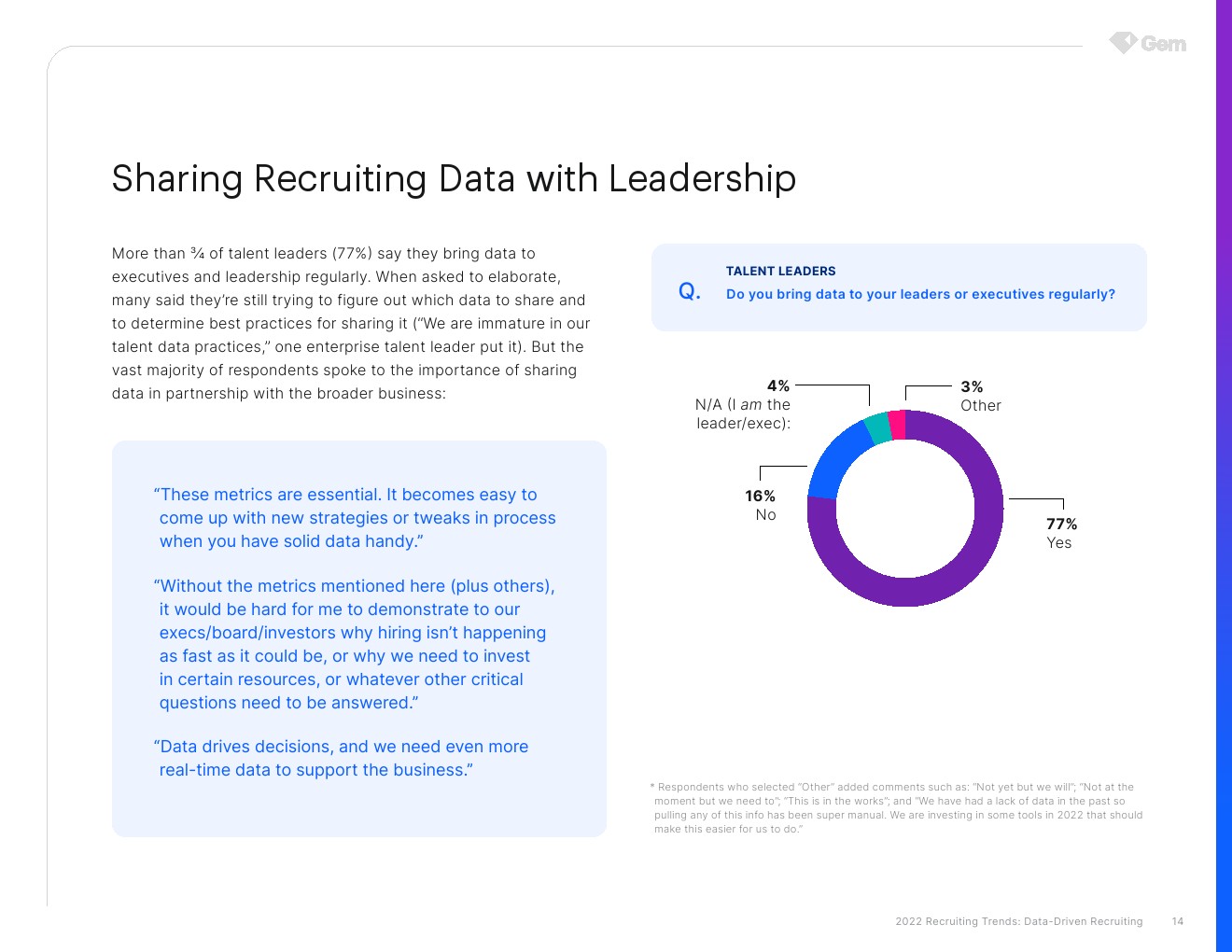Click the quote starting "These metrics are essential"
The height and width of the screenshot is (952, 1232).
pos(355,518)
